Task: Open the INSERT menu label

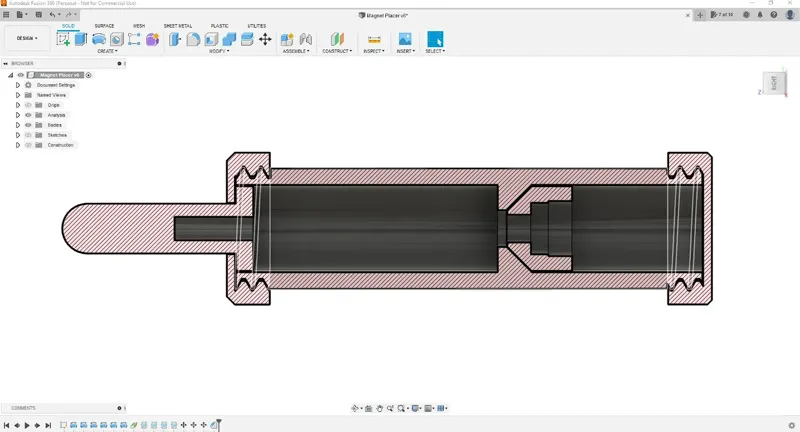Action: pos(406,51)
